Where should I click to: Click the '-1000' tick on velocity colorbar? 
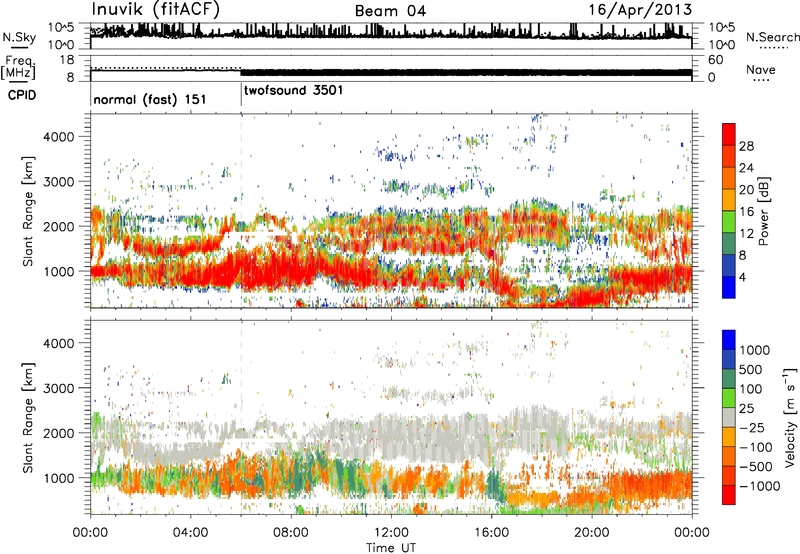(760, 486)
